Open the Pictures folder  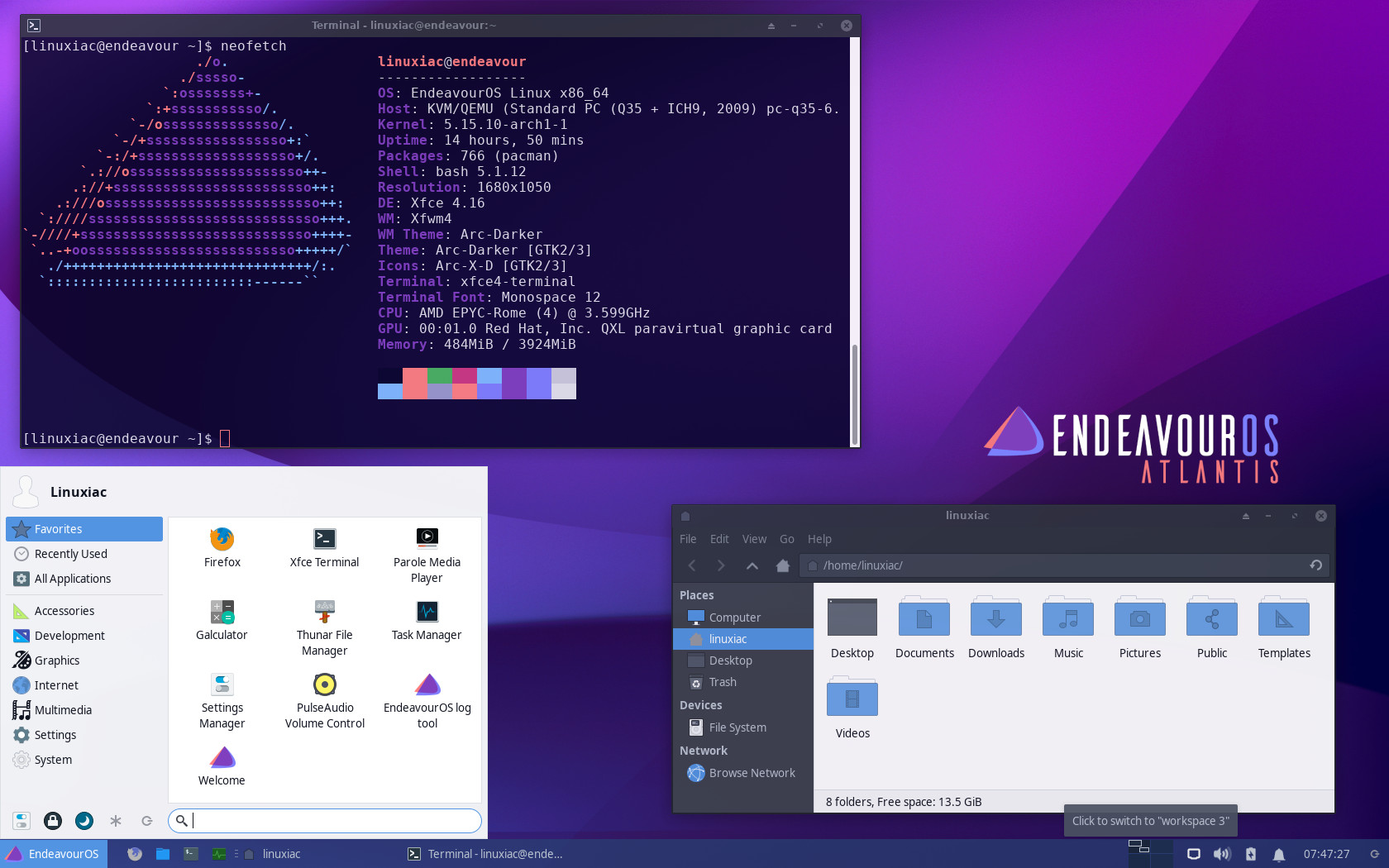click(1140, 627)
